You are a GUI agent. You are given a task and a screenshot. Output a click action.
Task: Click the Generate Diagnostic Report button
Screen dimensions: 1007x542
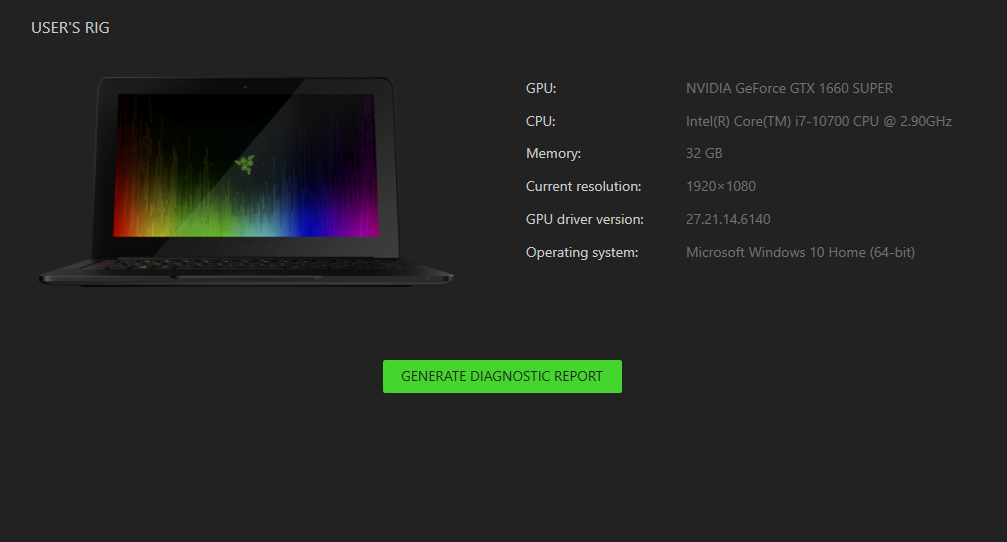point(502,376)
